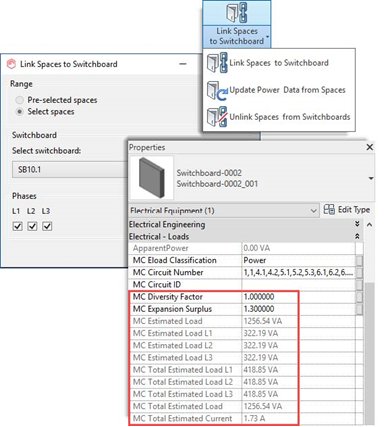Image resolution: width=389 pixels, height=427 pixels.
Task: Edit the MC Diversity Factor value field
Action: 298,297
